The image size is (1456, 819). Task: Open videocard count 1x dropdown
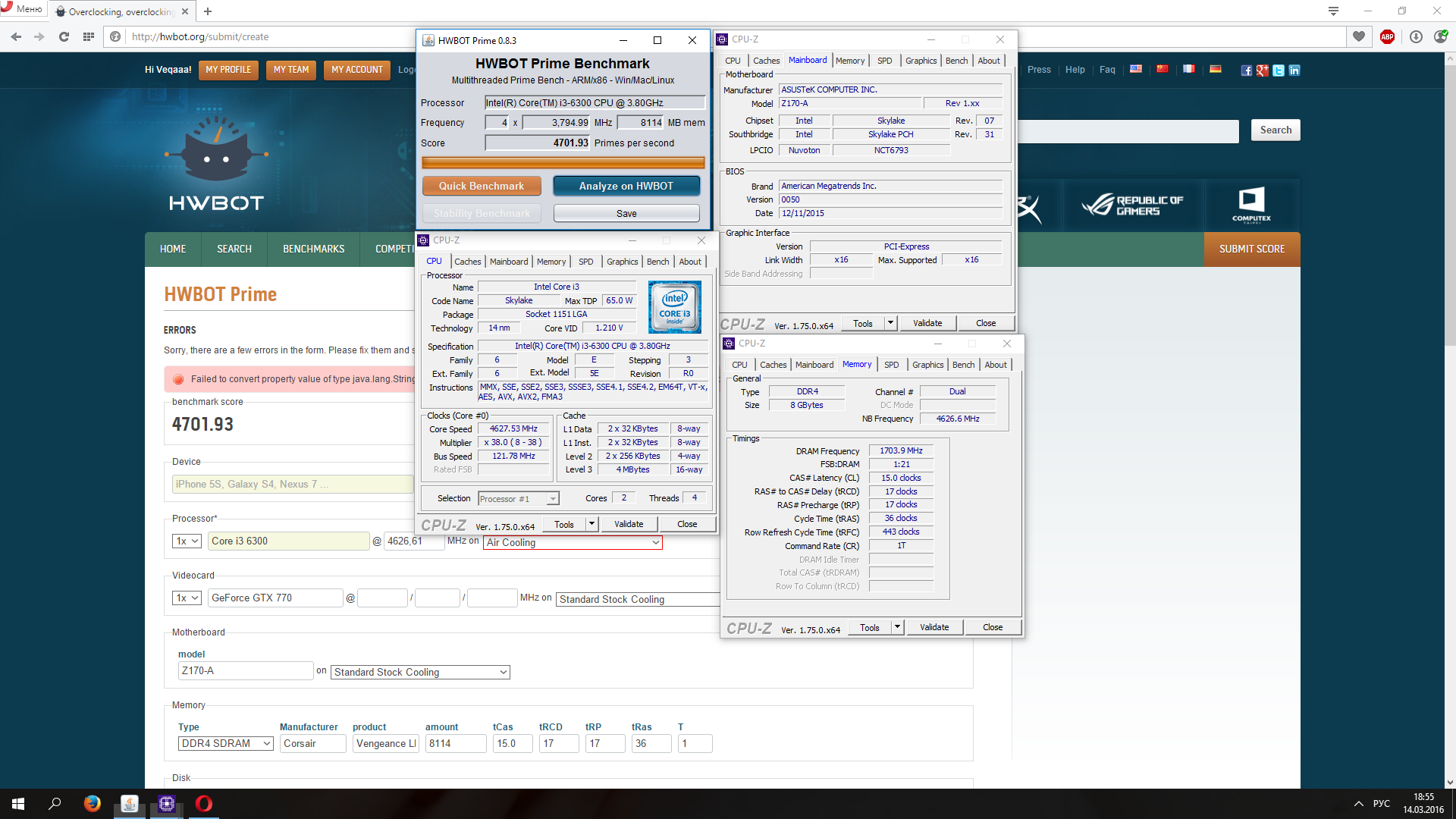pos(187,598)
